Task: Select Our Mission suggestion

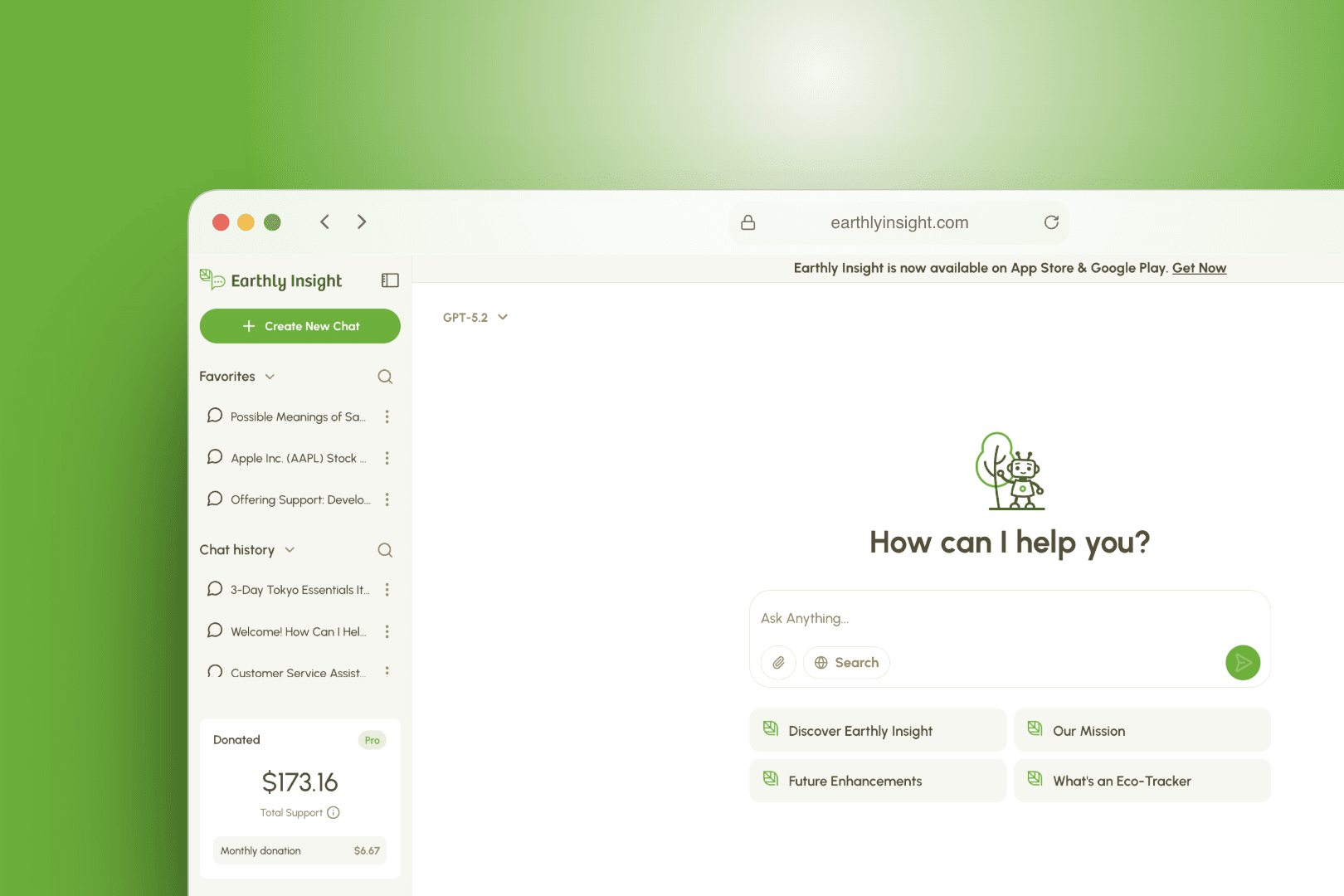Action: [x=1142, y=730]
